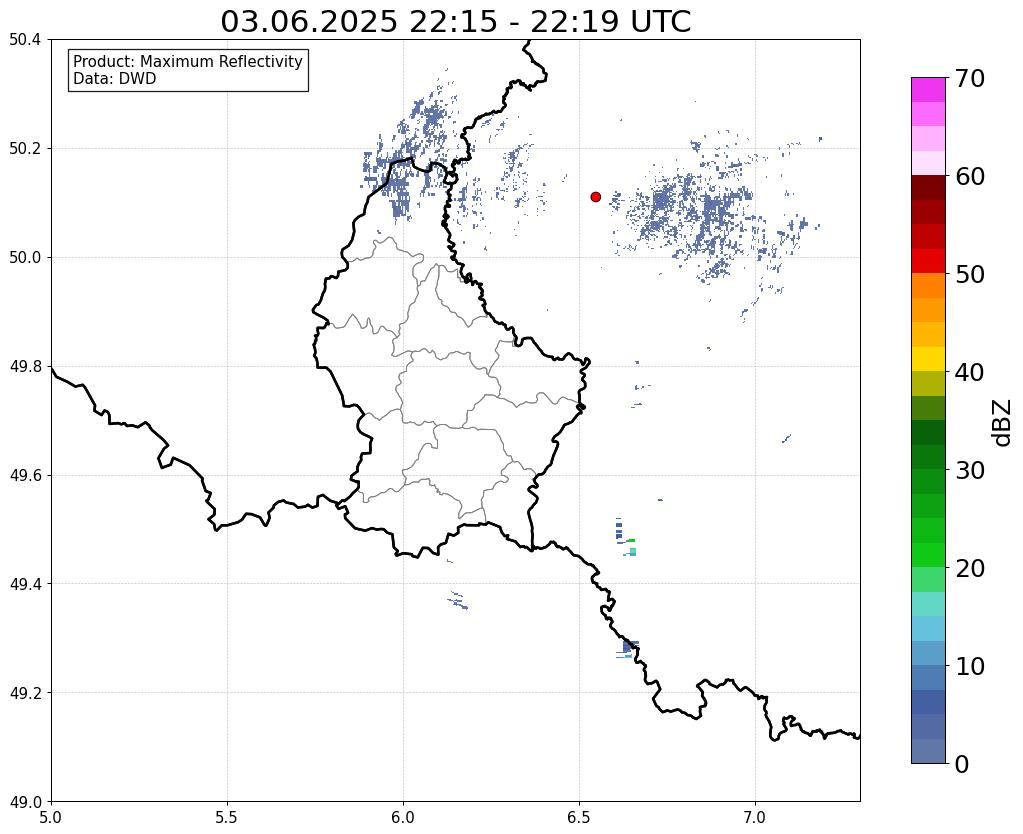
Task: Click the 50.0 latitude axis label
Action: coord(25,258)
